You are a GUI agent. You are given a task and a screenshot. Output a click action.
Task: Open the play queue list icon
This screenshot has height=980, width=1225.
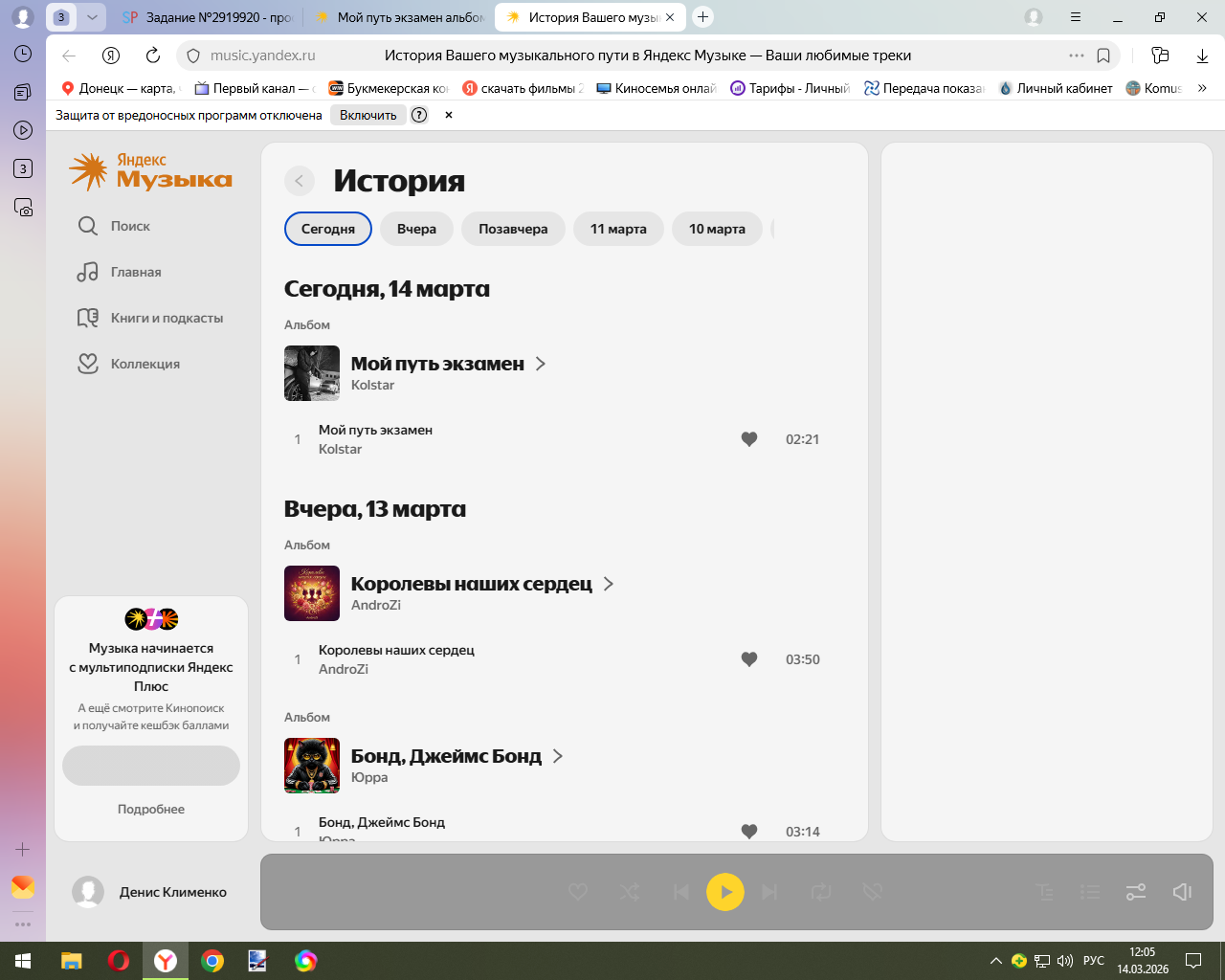1090,892
